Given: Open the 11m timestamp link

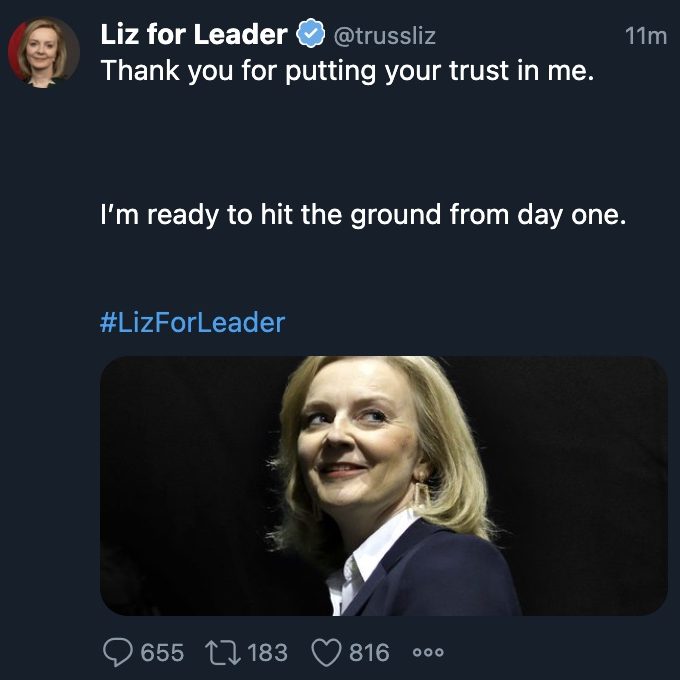Looking at the screenshot, I should coord(645,36).
